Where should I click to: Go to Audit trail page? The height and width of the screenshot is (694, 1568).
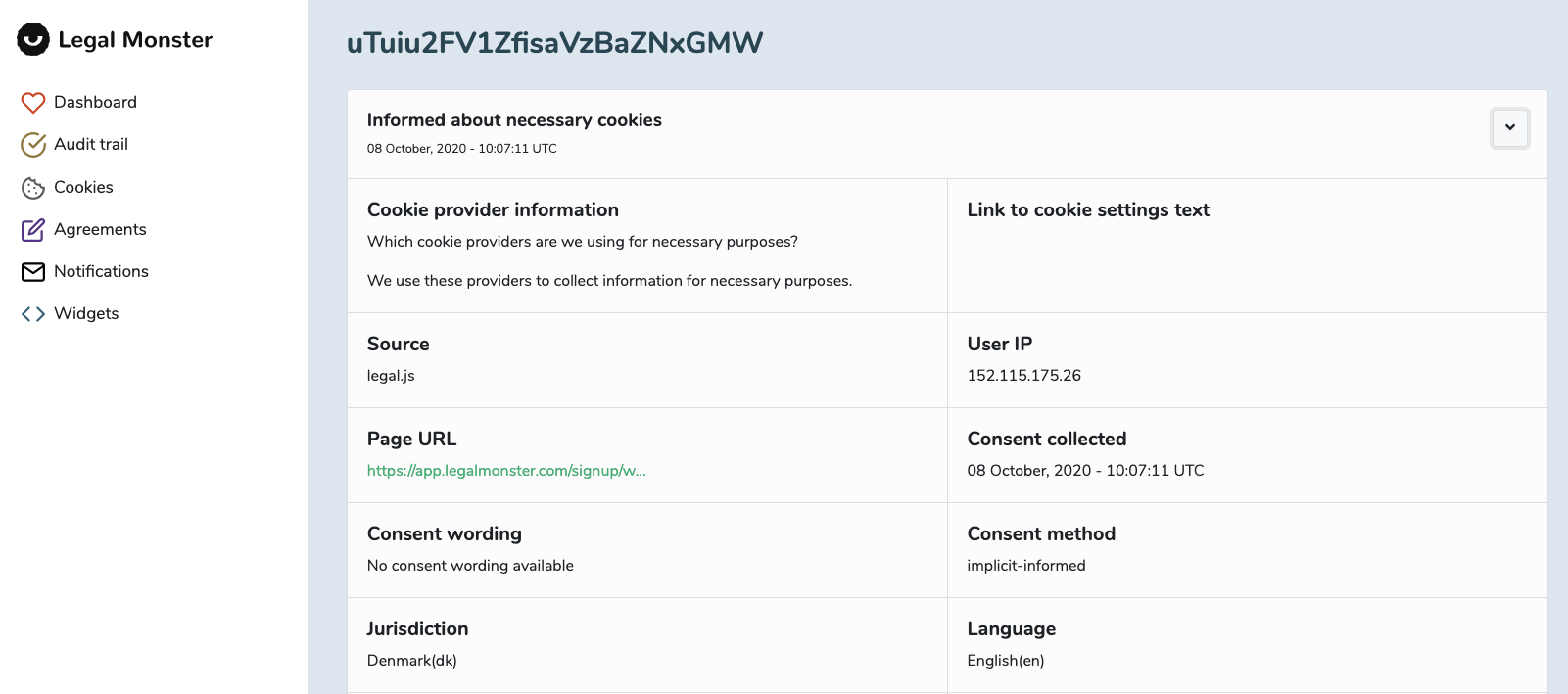tap(91, 144)
